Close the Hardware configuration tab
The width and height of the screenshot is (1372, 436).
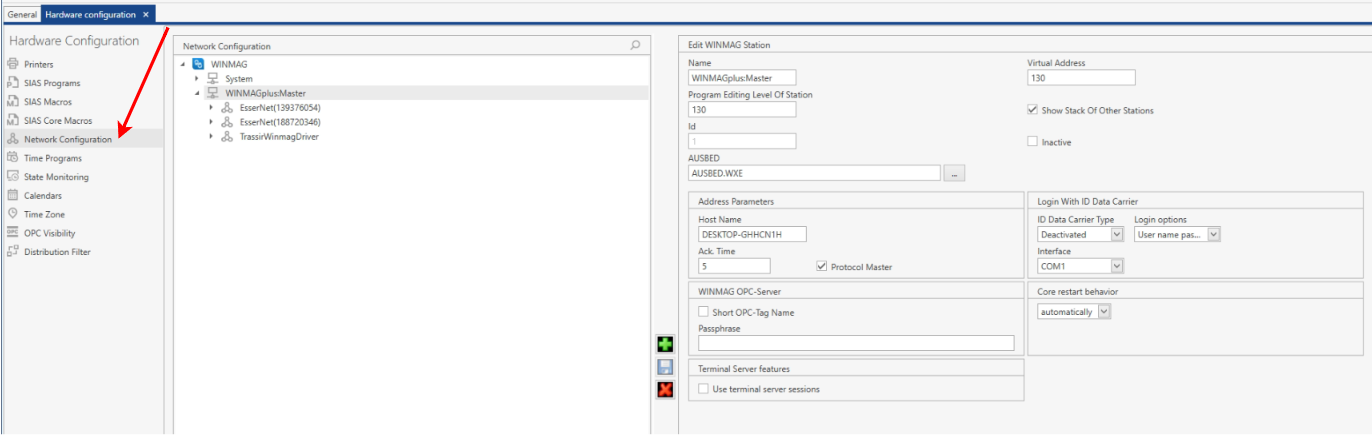146,14
